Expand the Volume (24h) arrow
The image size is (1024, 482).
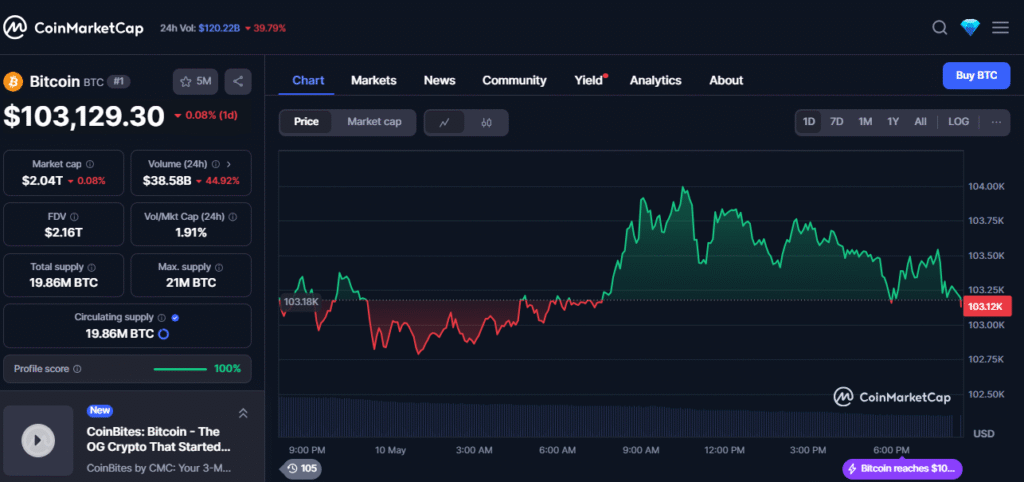[x=229, y=165]
